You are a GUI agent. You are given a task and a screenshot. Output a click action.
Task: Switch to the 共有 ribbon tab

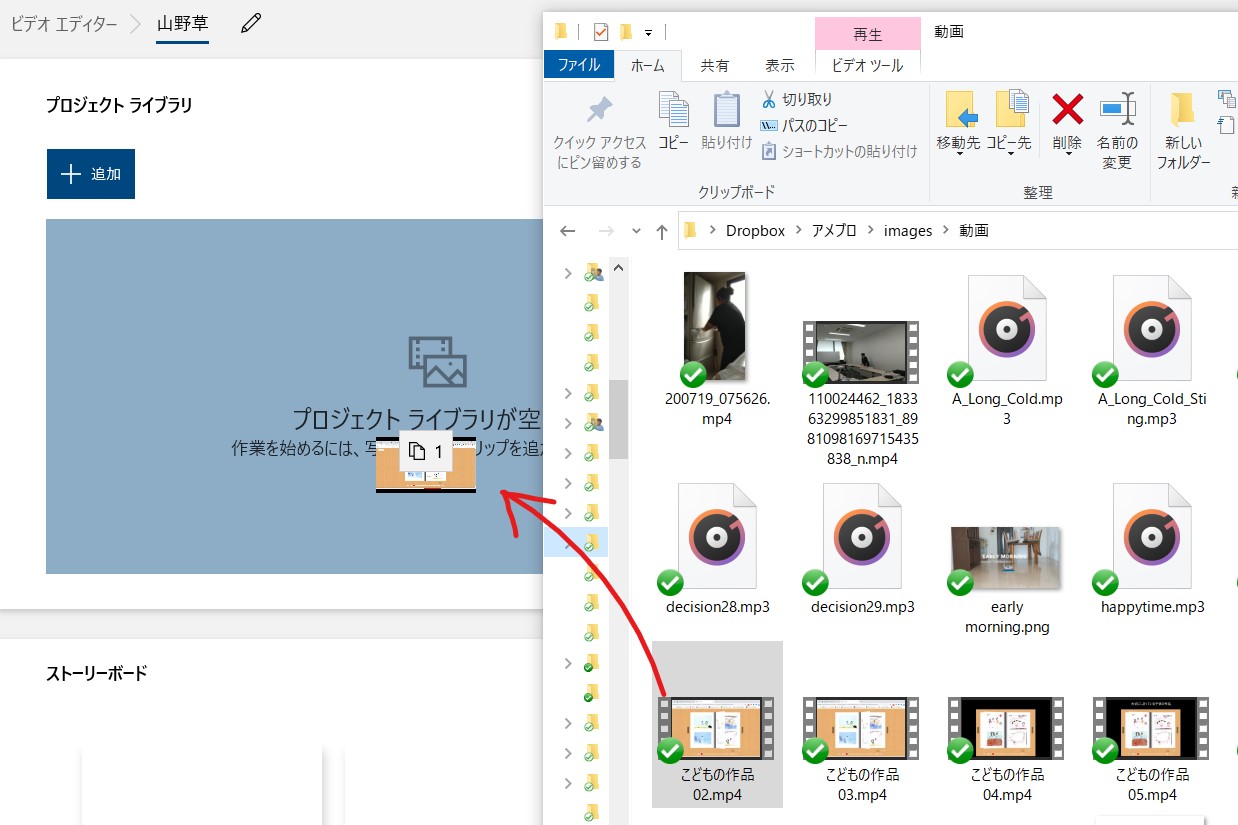click(x=714, y=65)
